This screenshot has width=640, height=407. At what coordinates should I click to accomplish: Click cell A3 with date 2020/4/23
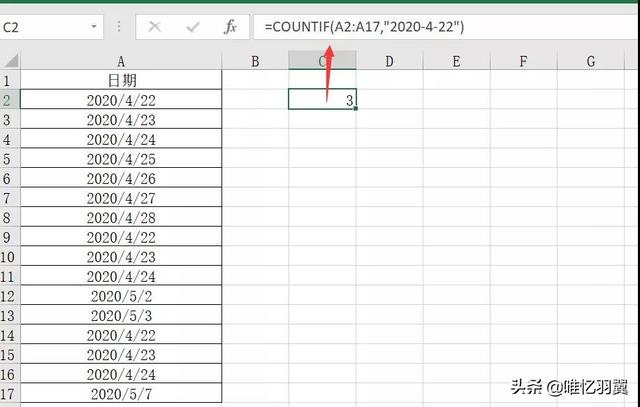(121, 119)
